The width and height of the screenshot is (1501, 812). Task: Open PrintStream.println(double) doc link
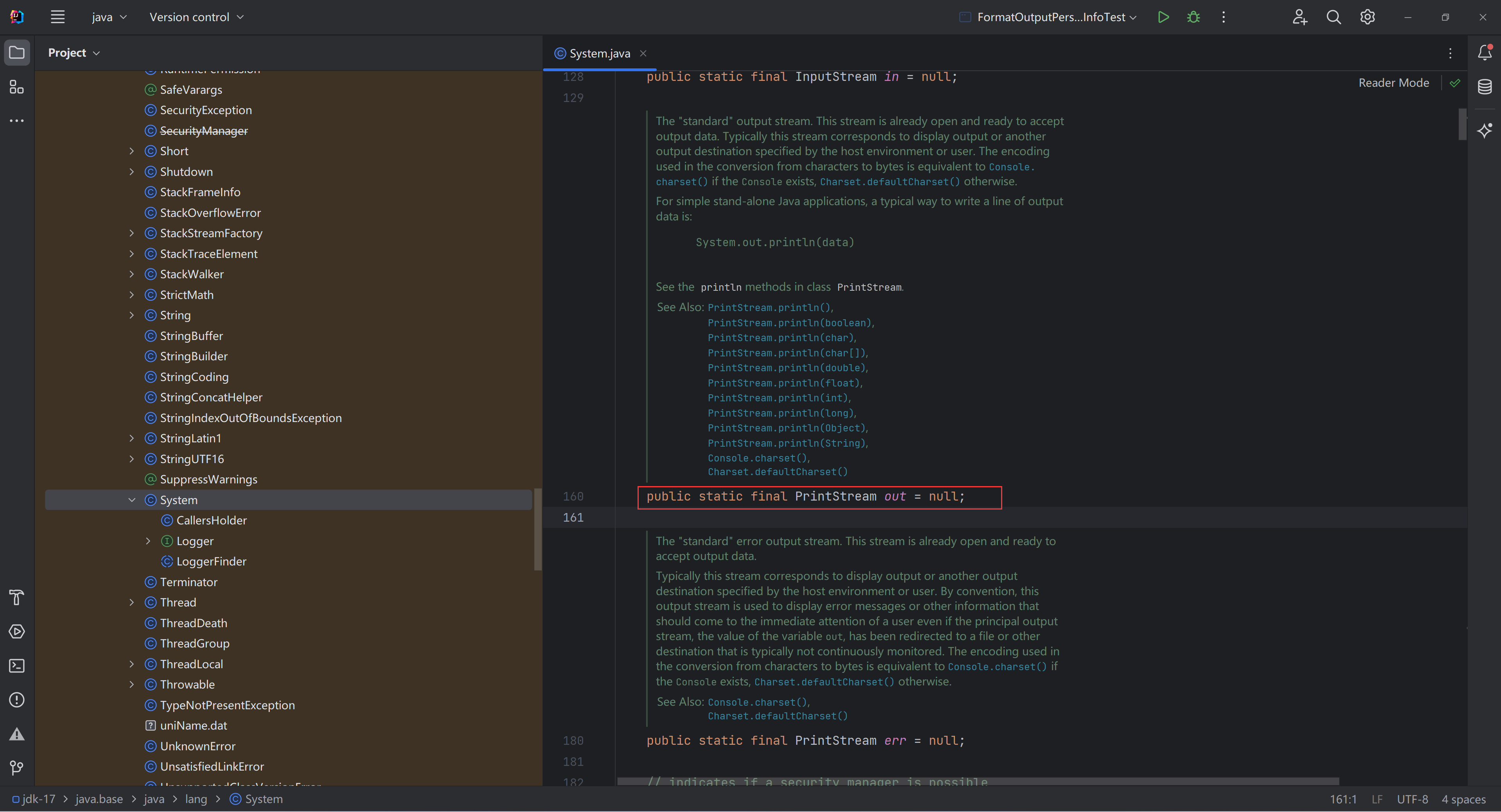coord(786,368)
